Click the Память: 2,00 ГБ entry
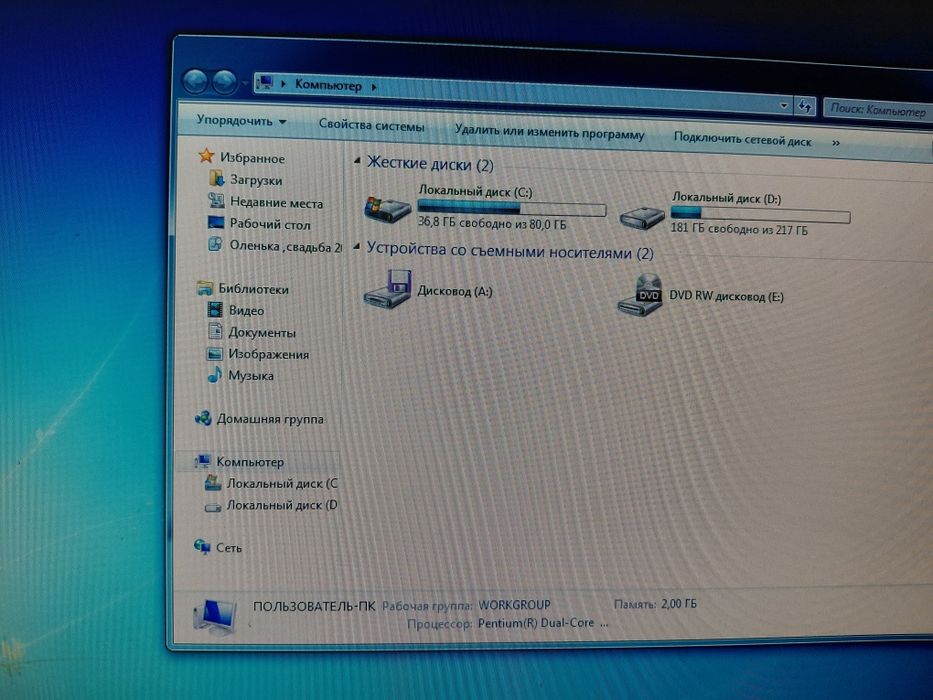Image resolution: width=933 pixels, height=700 pixels. coord(655,604)
